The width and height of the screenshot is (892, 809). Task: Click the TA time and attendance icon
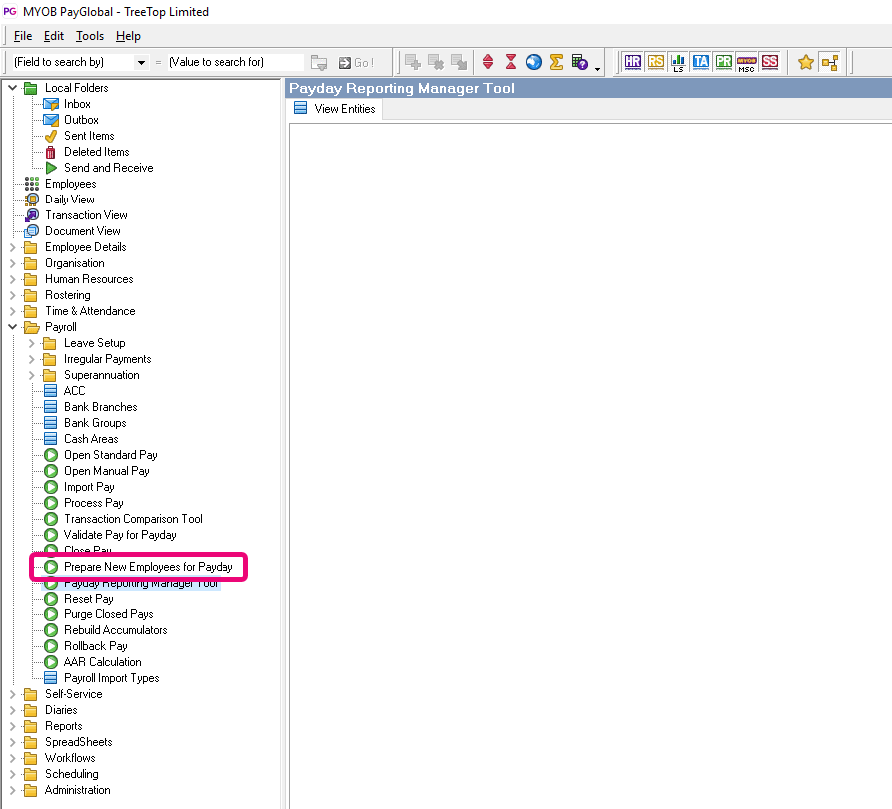(x=700, y=62)
